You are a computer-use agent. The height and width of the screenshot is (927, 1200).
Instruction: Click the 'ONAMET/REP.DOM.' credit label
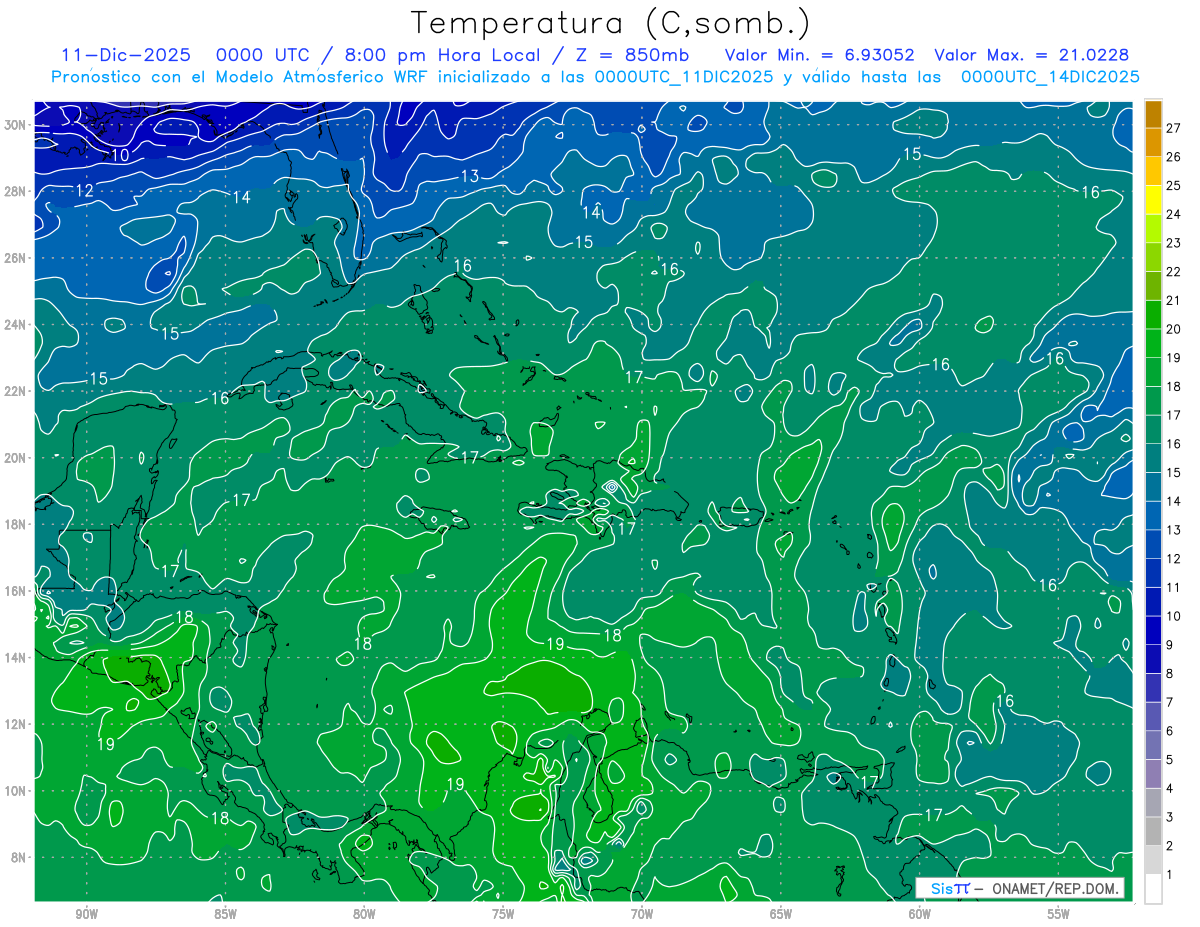coord(1056,888)
